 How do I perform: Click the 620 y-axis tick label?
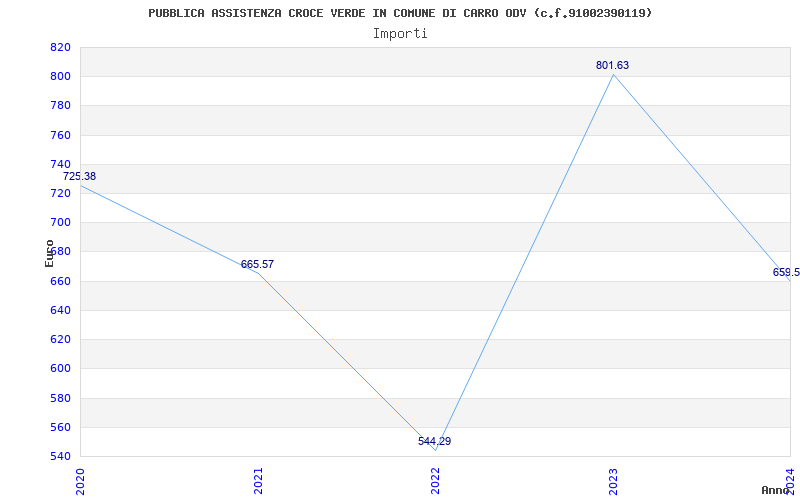coord(60,339)
